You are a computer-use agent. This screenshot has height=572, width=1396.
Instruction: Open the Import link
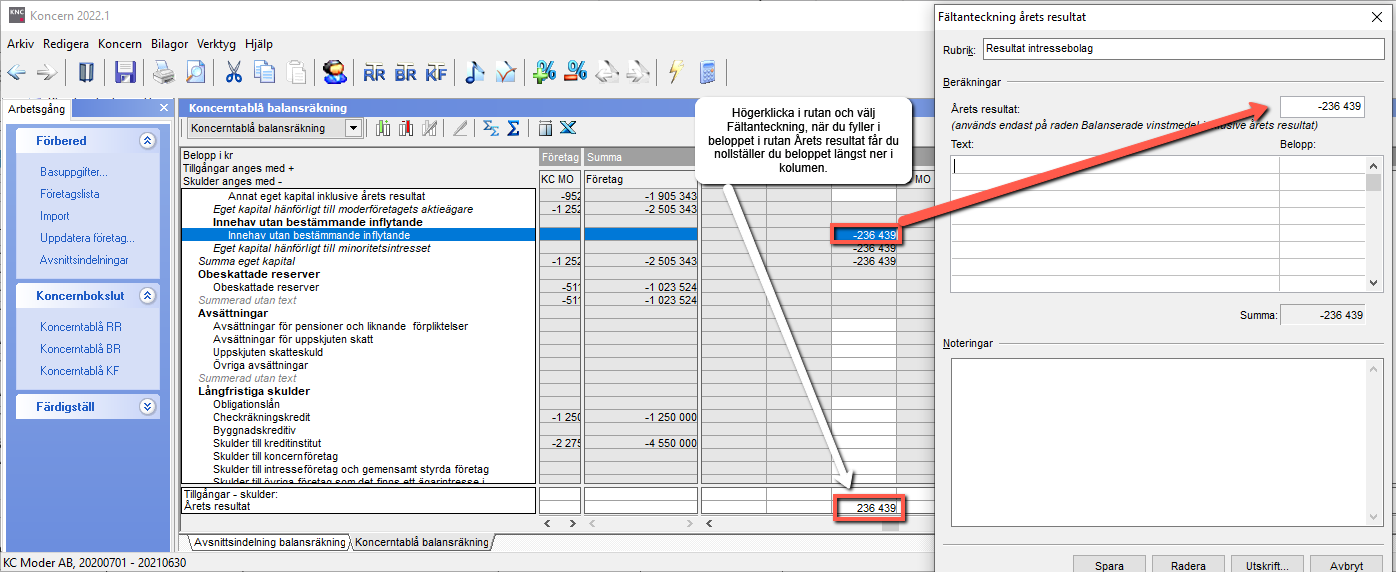click(55, 216)
